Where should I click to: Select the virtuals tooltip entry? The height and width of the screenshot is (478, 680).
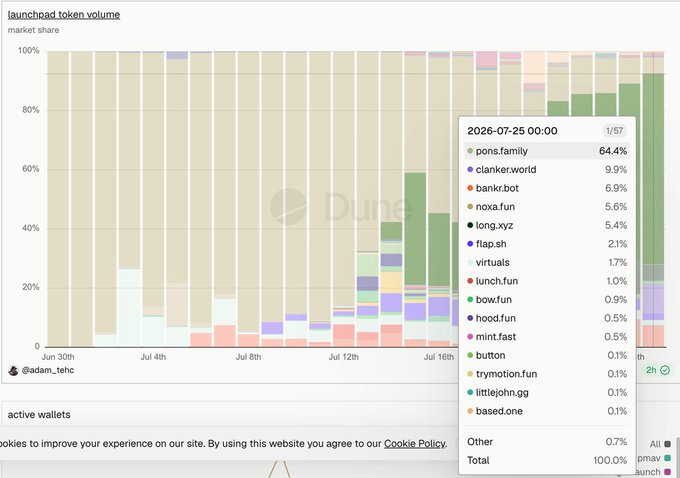[x=547, y=262]
